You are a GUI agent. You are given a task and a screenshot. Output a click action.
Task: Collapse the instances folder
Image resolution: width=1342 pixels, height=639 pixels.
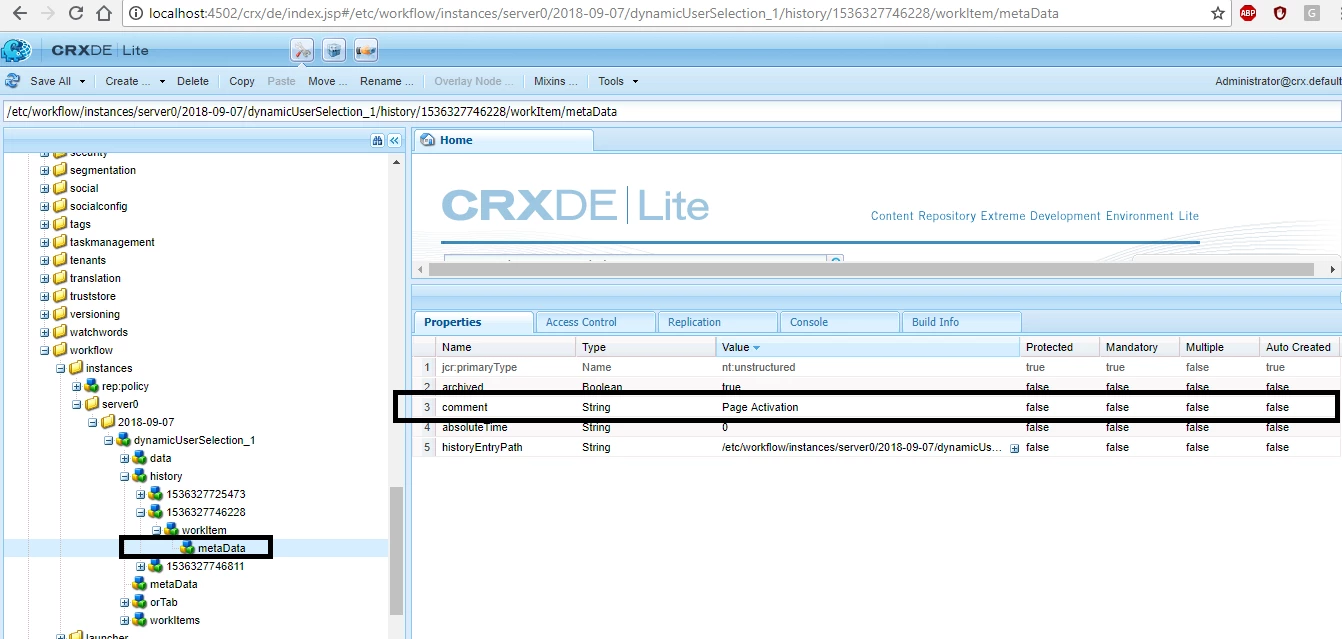click(x=61, y=368)
